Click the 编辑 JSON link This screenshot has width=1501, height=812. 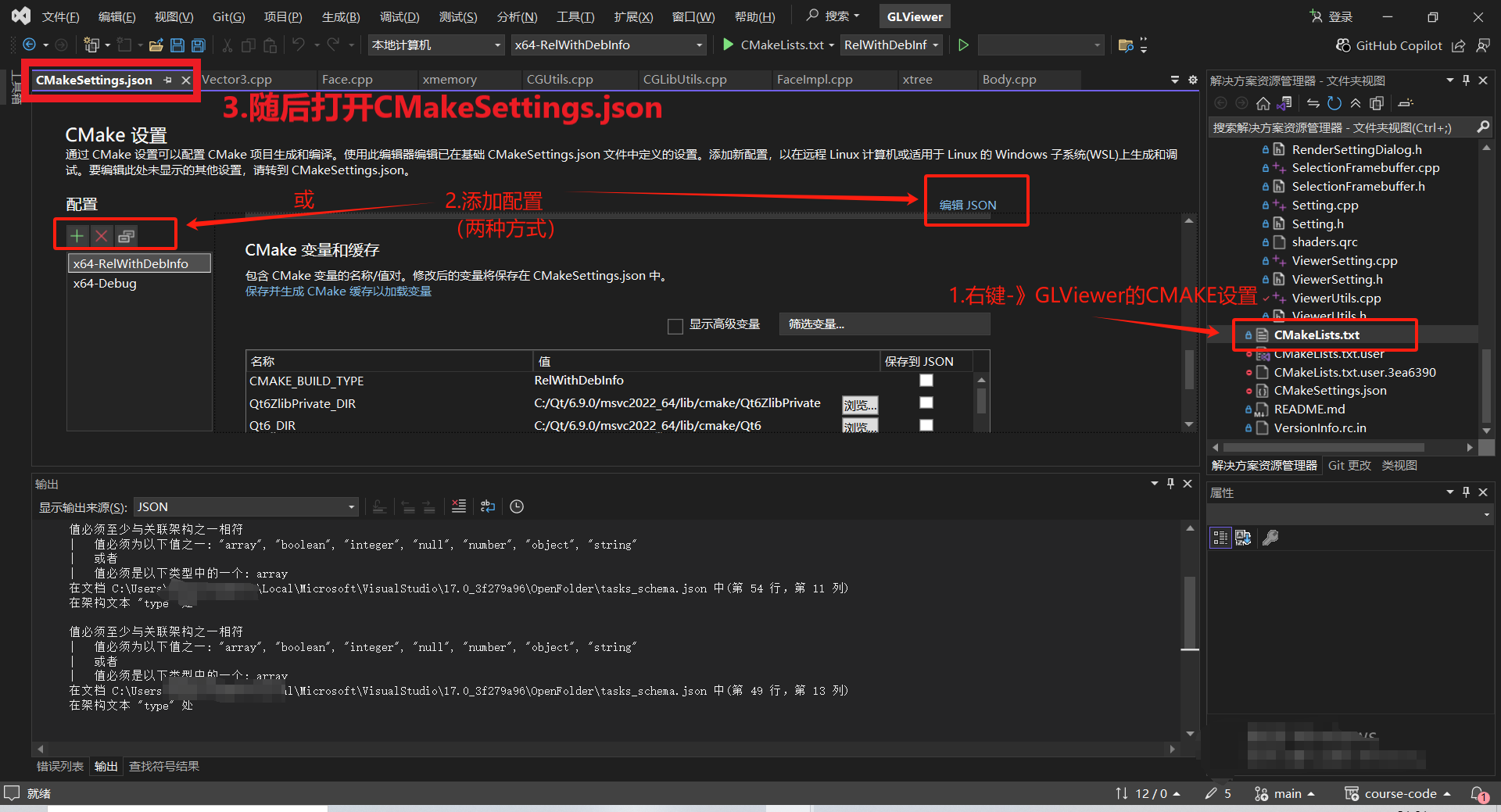968,205
